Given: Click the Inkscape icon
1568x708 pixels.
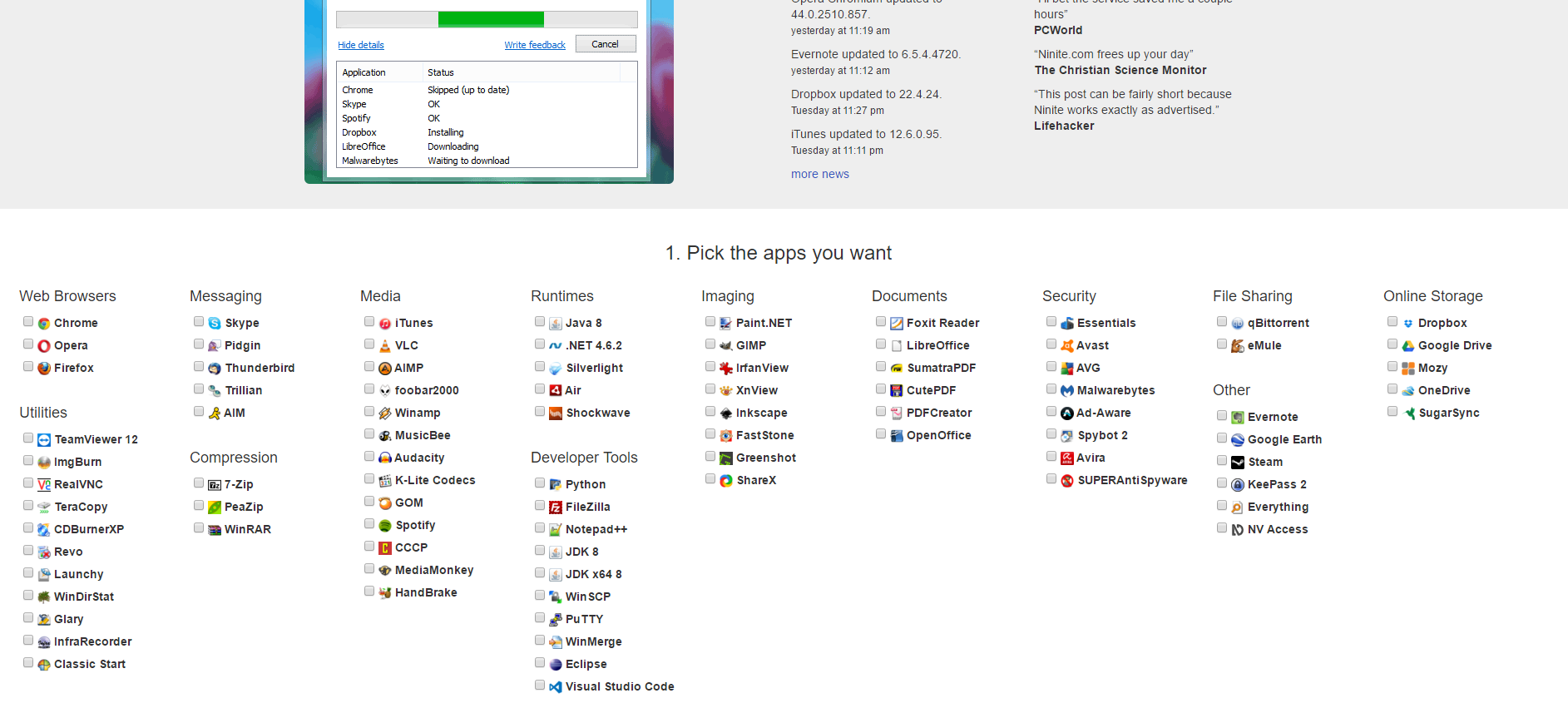Looking at the screenshot, I should 726,413.
